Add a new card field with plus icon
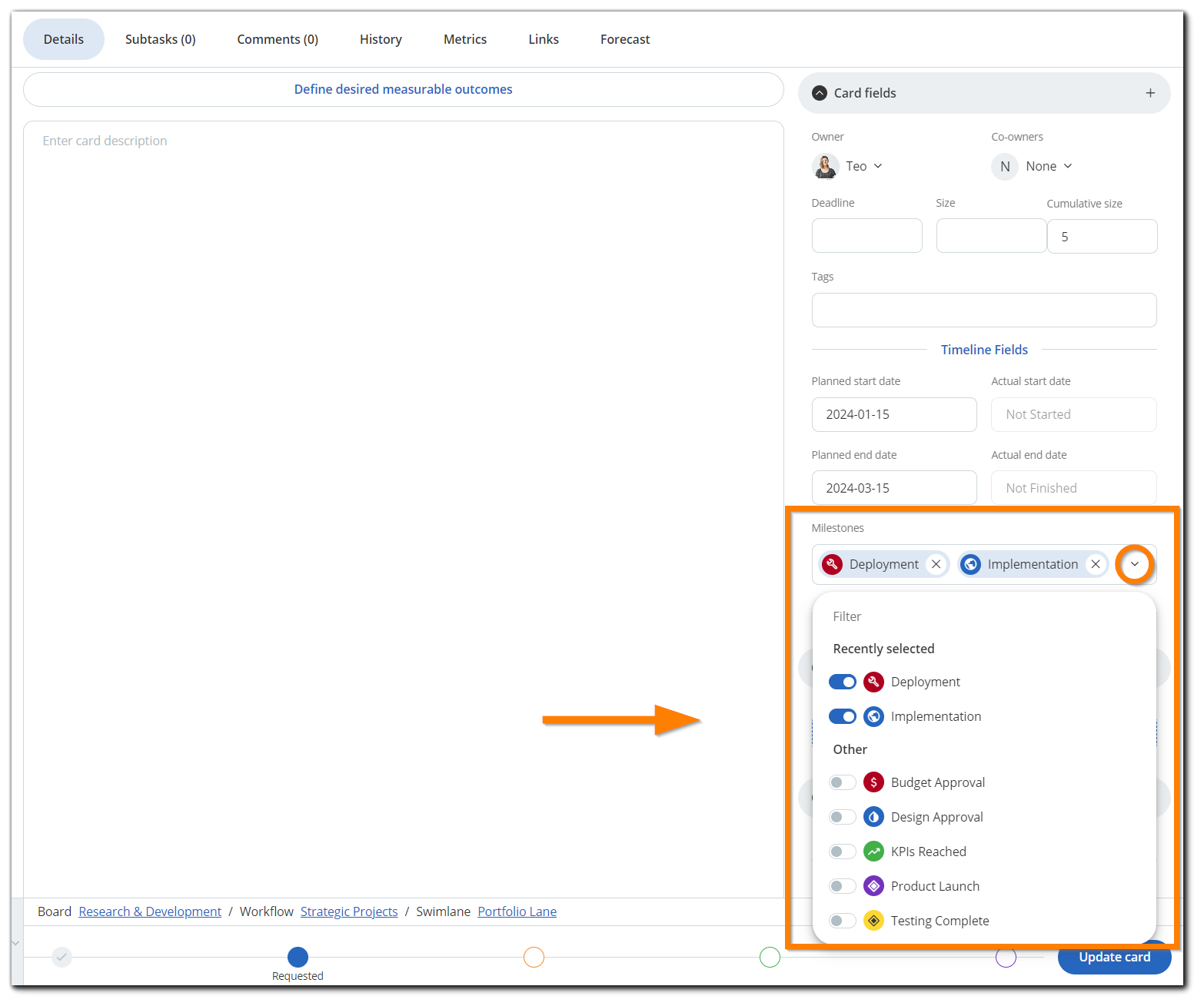The image size is (1204, 1006). tap(1150, 93)
